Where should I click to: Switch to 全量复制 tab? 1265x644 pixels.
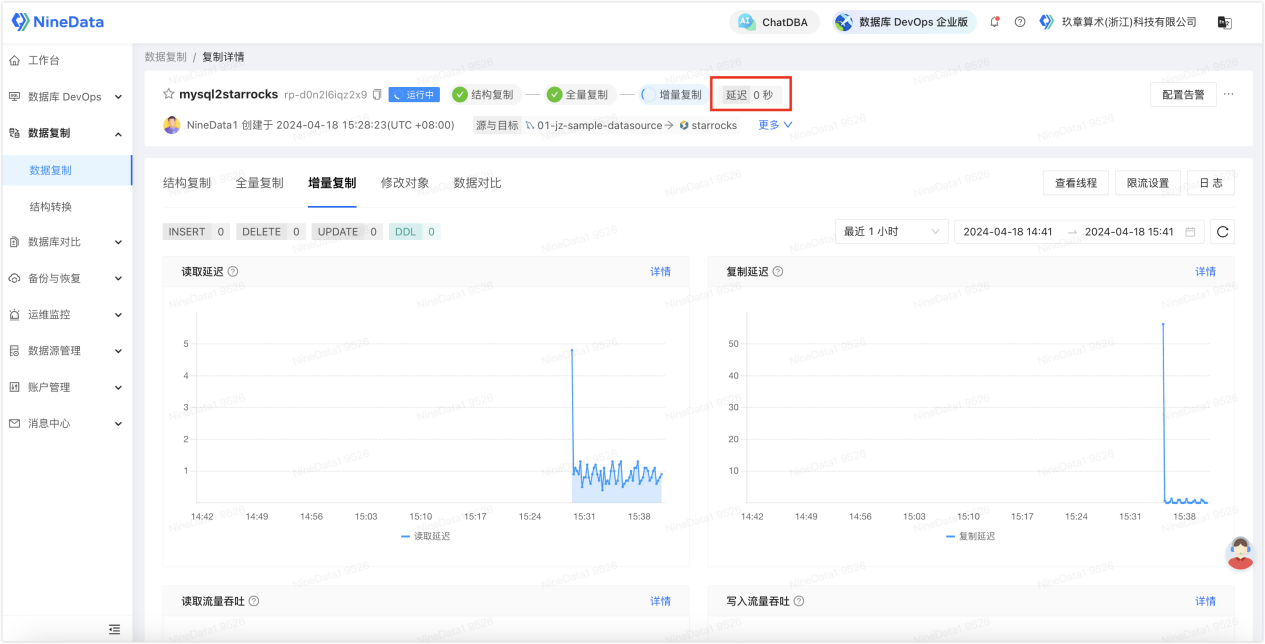259,183
